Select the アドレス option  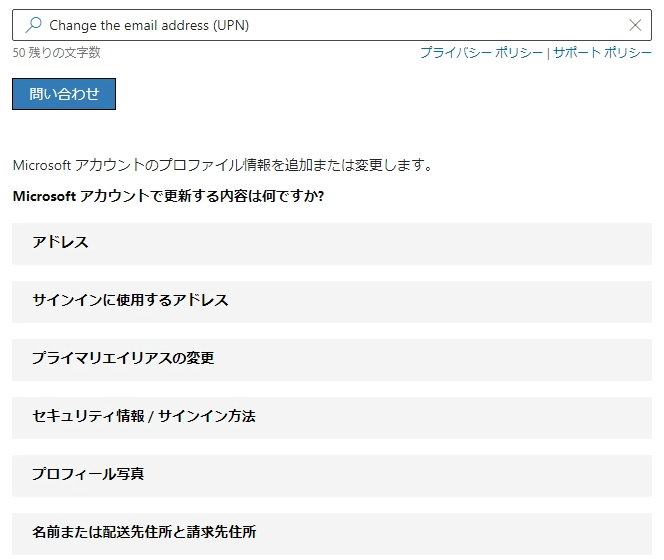[332, 244]
